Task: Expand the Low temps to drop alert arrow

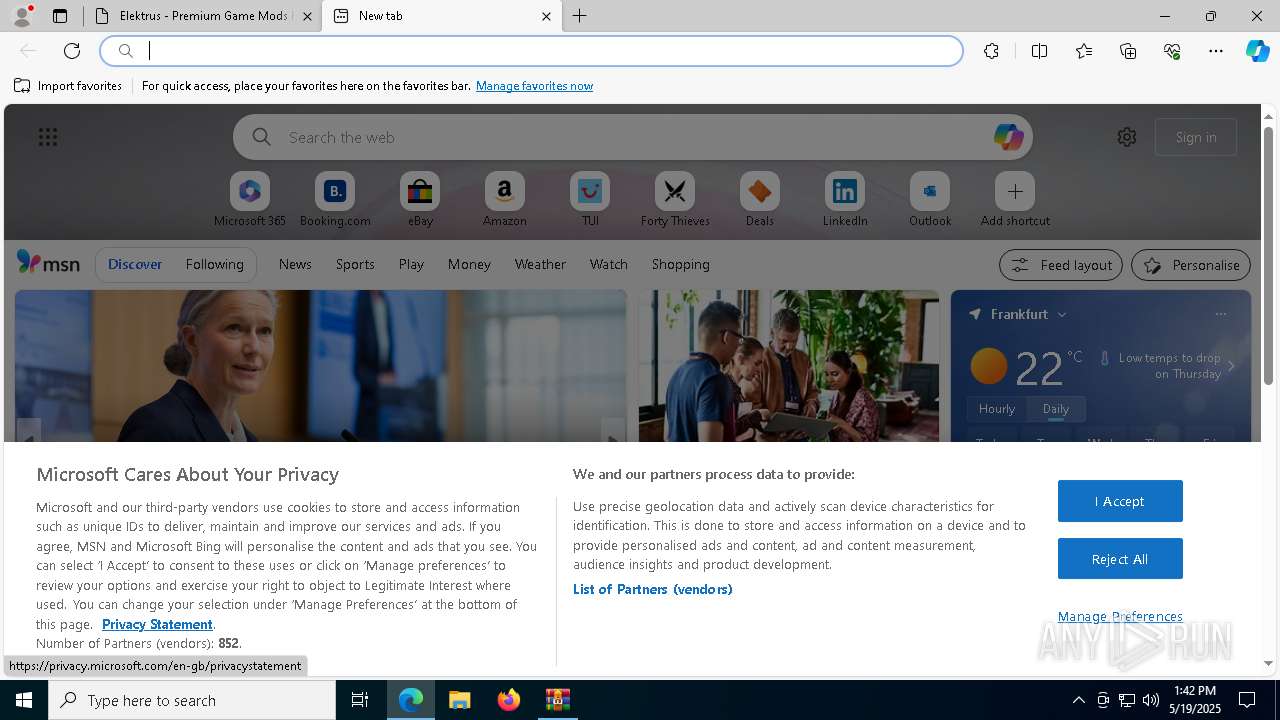Action: pos(1231,366)
